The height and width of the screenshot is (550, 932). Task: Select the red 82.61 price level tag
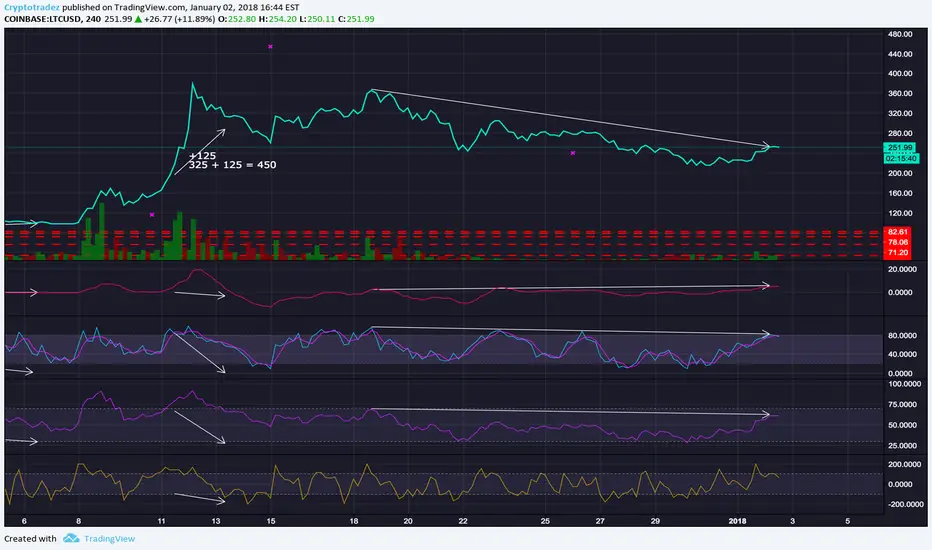pyautogui.click(x=898, y=232)
